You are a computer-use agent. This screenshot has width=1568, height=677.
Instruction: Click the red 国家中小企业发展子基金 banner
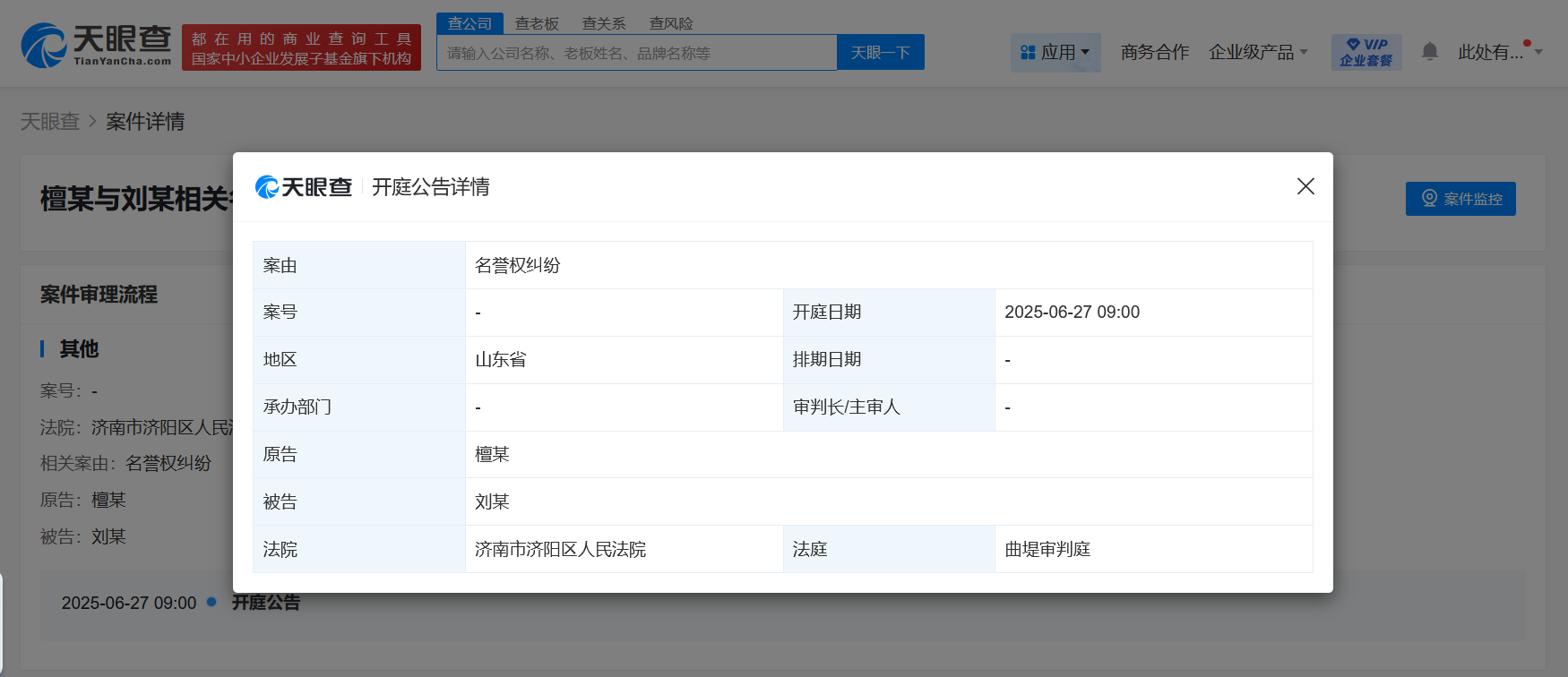pos(301,47)
